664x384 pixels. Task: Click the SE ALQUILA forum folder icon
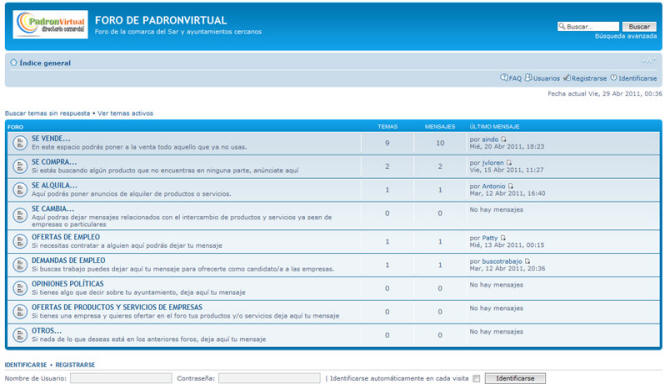19,190
